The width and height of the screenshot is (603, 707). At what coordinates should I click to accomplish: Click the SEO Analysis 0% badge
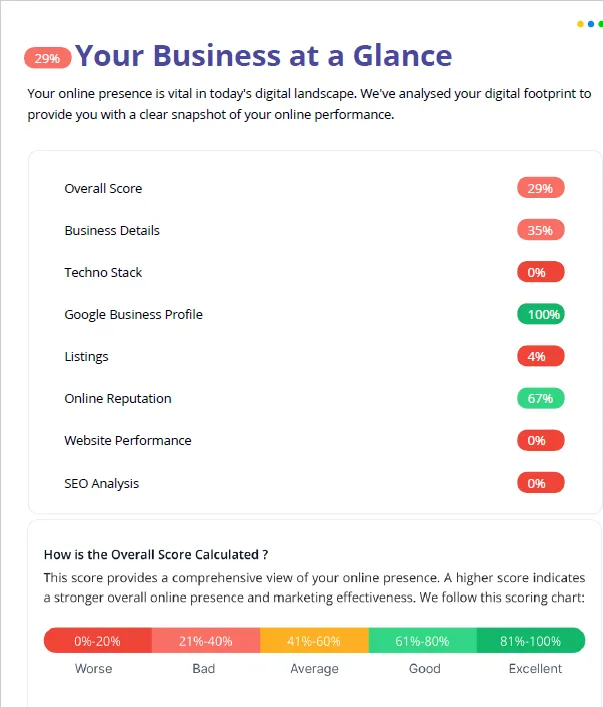click(540, 483)
